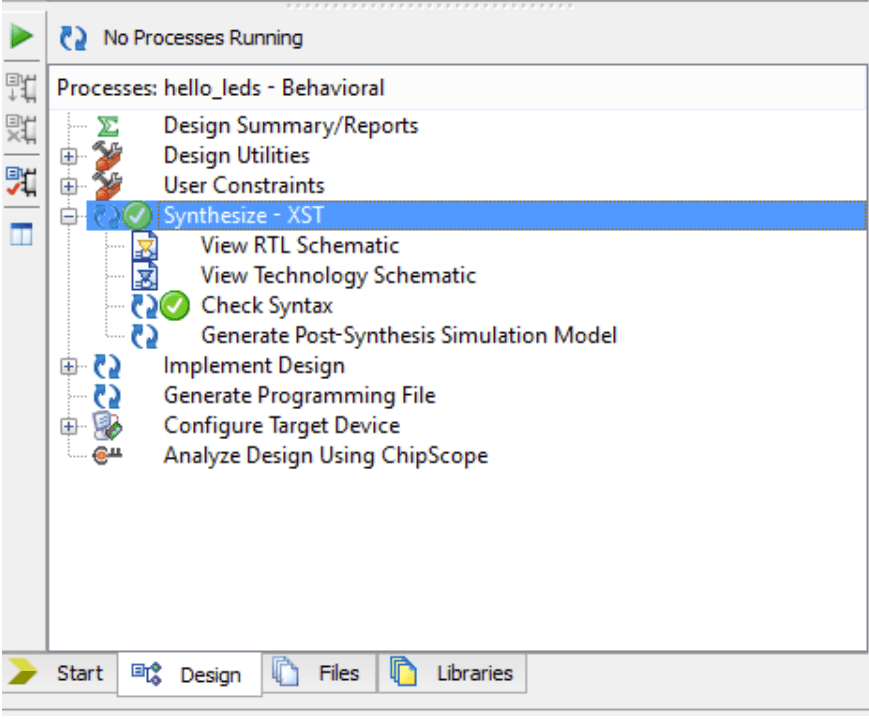Image resolution: width=869 pixels, height=719 pixels.
Task: Open the Libraries tab
Action: [x=452, y=673]
